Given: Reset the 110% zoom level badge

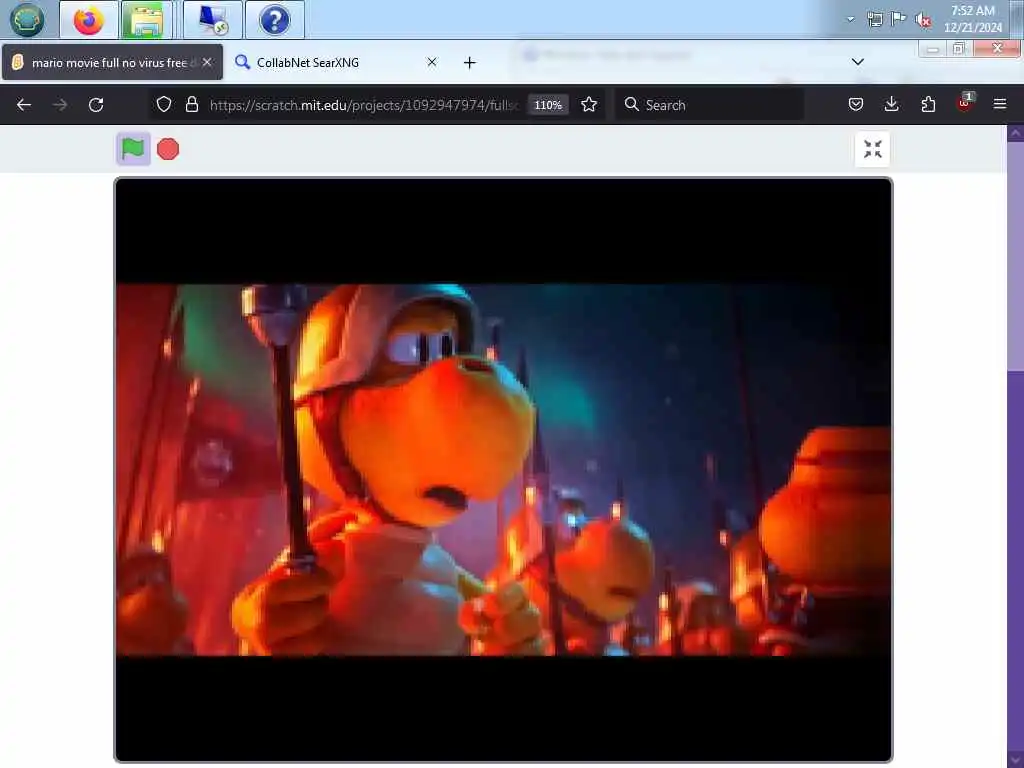Looking at the screenshot, I should click(547, 105).
